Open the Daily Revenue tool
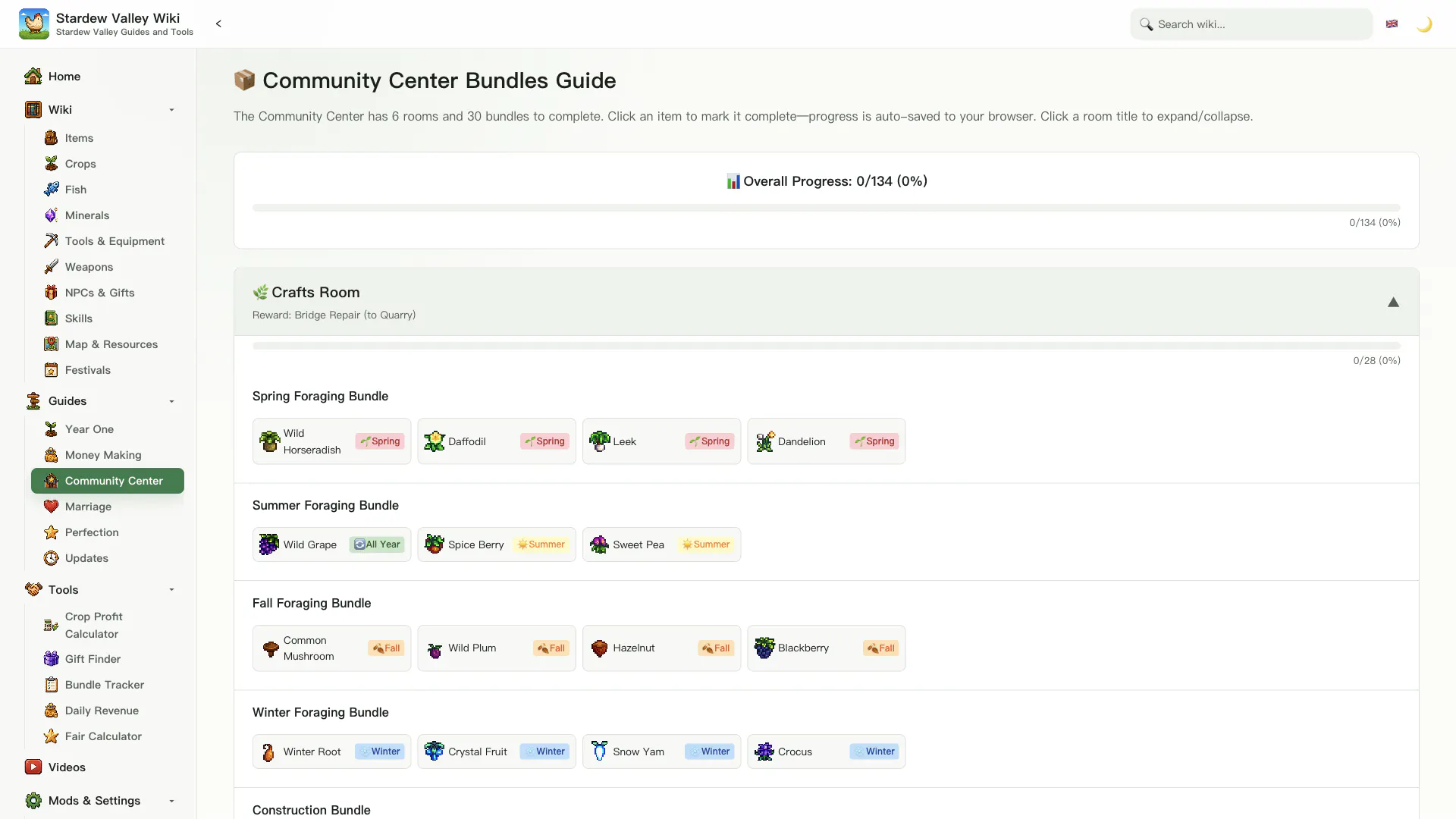This screenshot has width=1456, height=819. (x=108, y=711)
